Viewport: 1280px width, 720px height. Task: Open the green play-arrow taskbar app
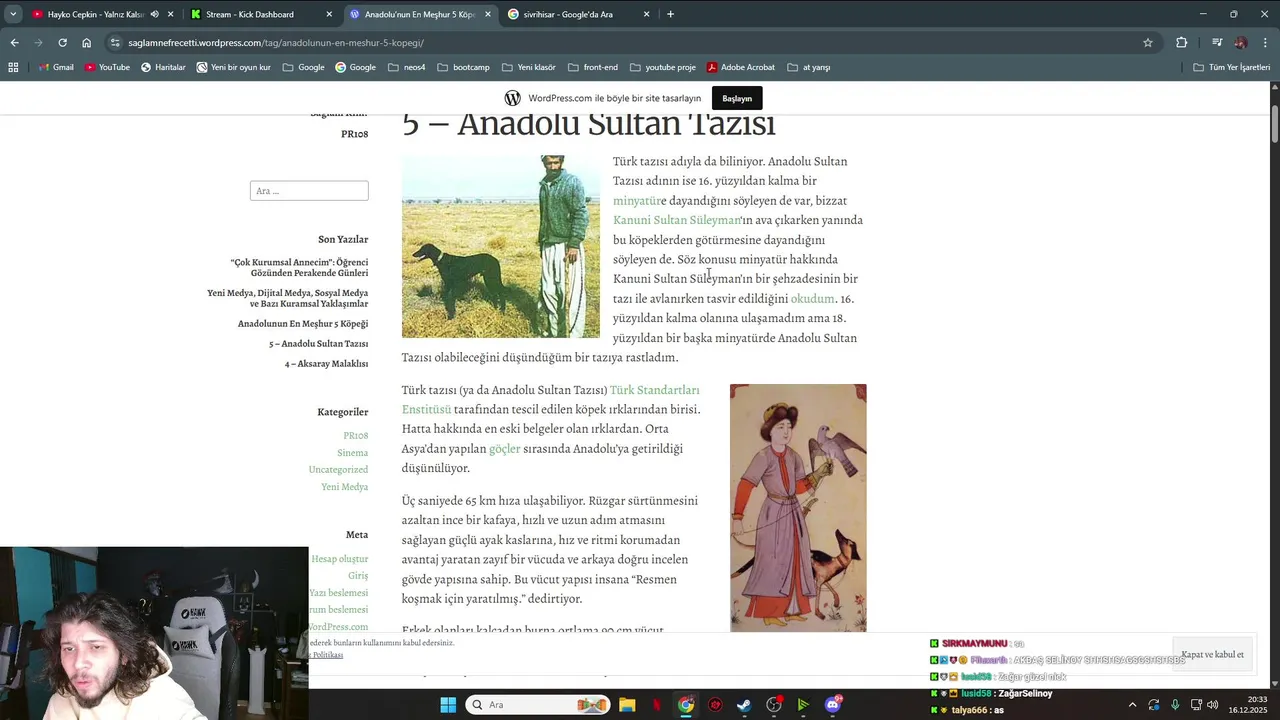pyautogui.click(x=803, y=705)
